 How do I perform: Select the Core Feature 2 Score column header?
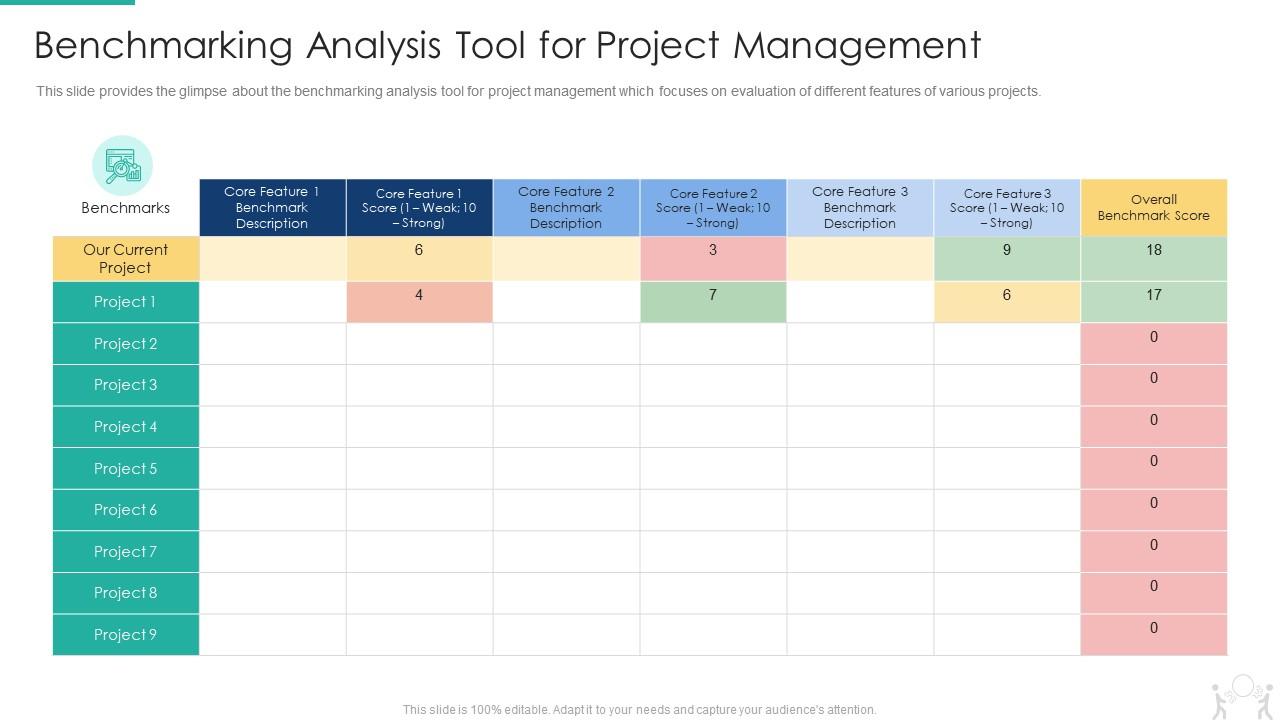713,207
